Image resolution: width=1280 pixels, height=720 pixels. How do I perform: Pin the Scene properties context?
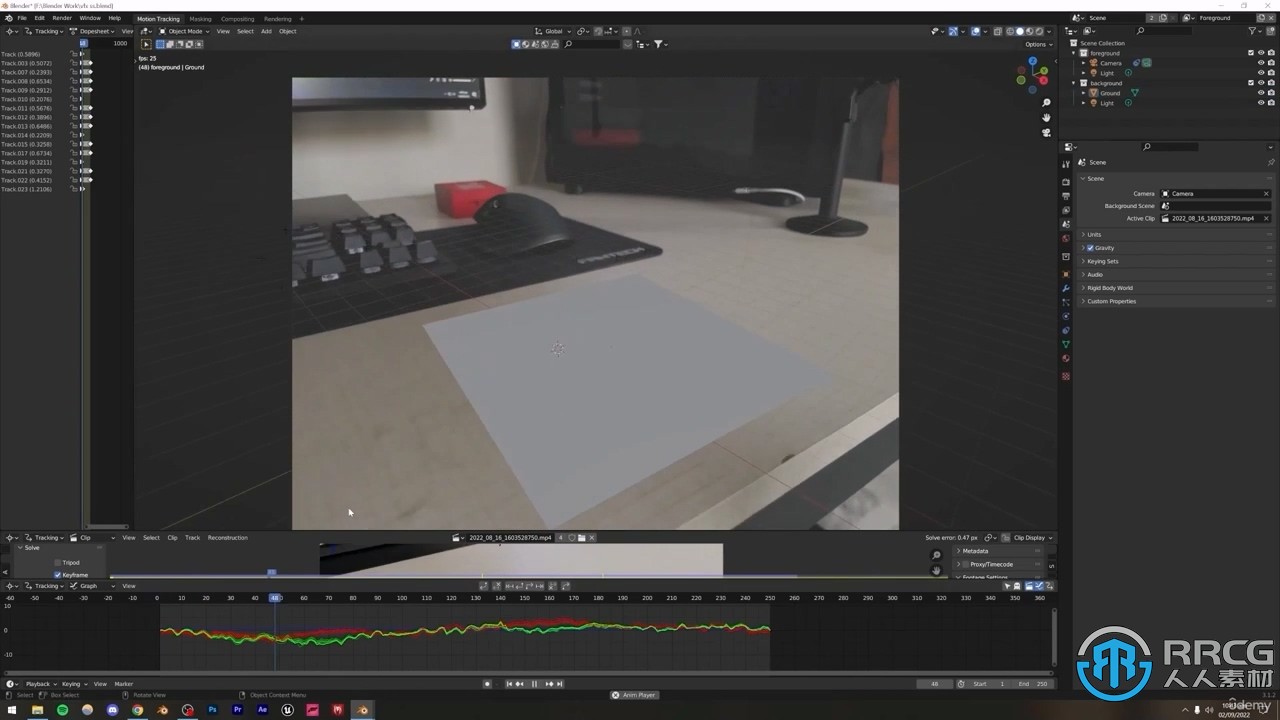(1271, 162)
